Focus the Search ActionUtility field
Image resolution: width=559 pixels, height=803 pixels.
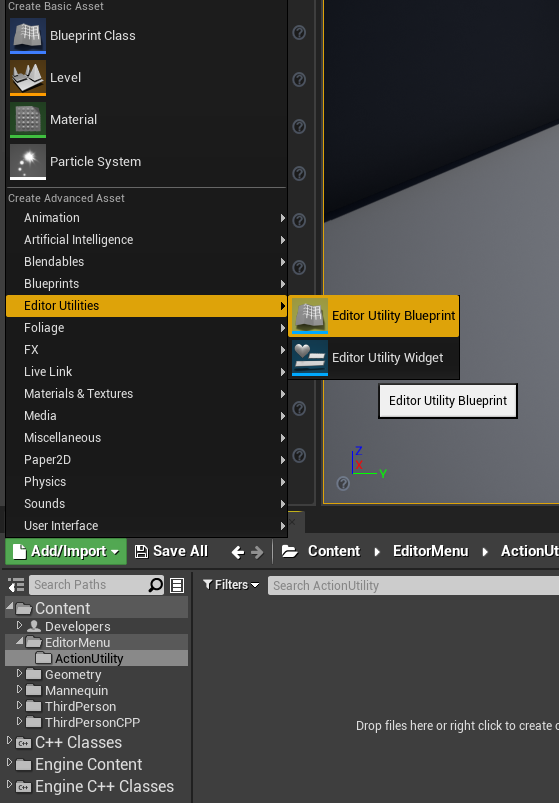(414, 585)
